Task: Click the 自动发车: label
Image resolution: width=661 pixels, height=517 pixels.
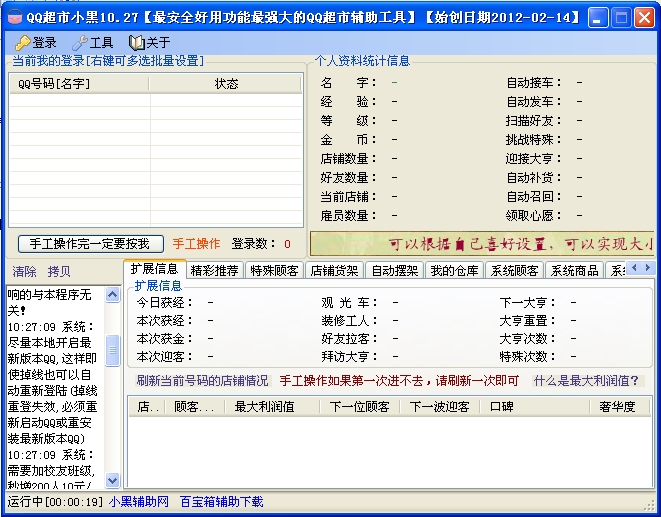Action: coord(534,102)
